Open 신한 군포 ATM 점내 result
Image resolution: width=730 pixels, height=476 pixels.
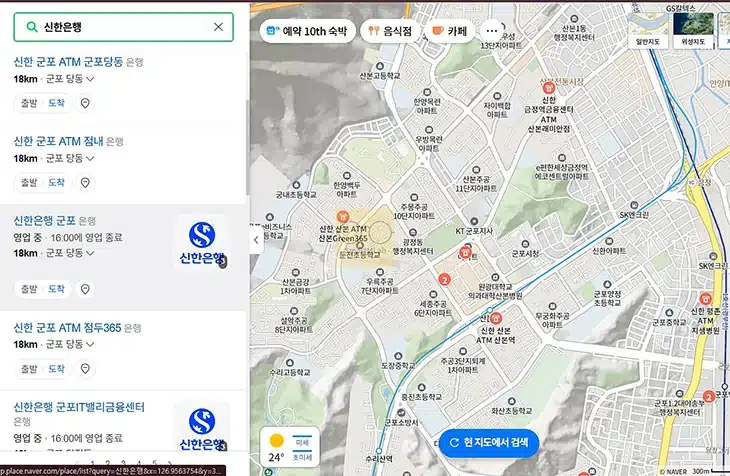click(x=58, y=141)
